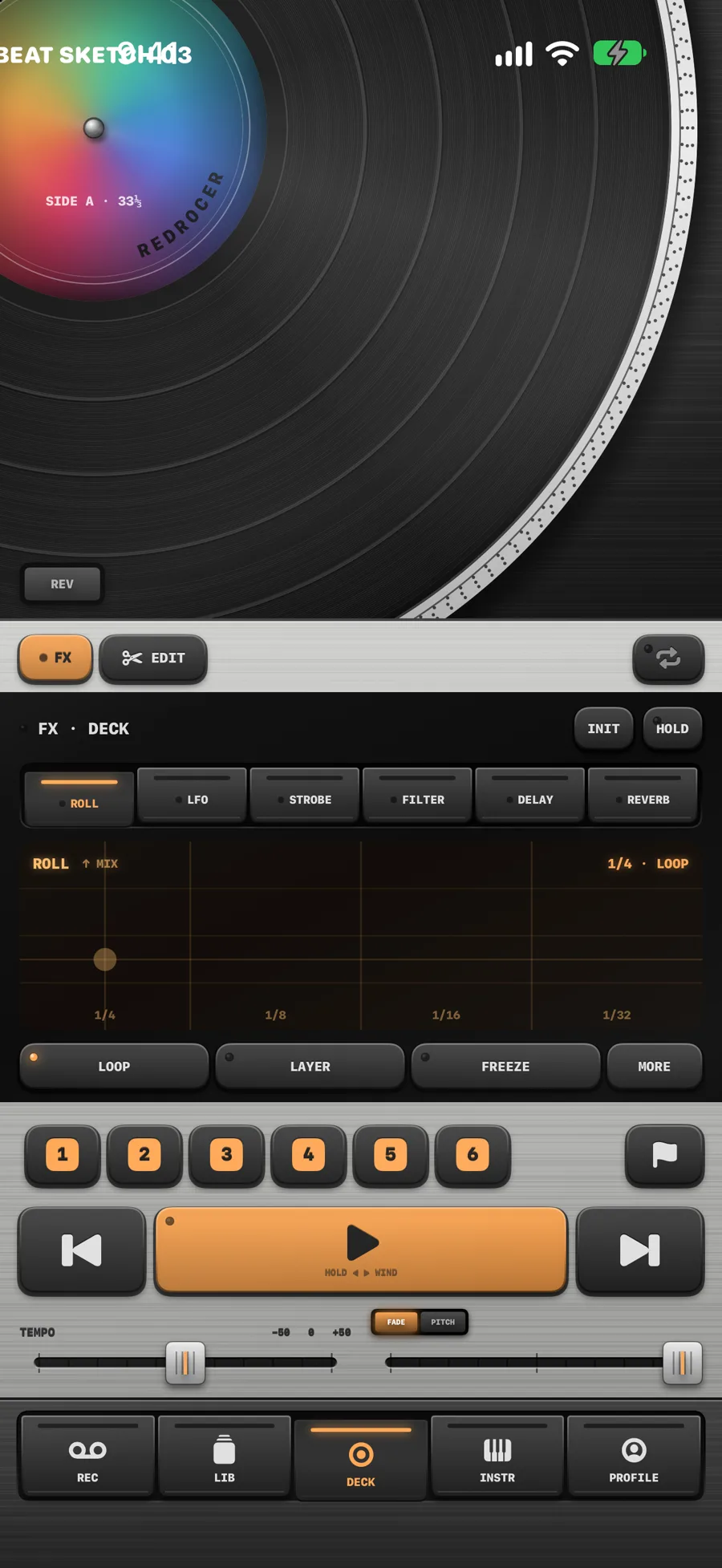Click the Wi-Fi status icon

(562, 54)
